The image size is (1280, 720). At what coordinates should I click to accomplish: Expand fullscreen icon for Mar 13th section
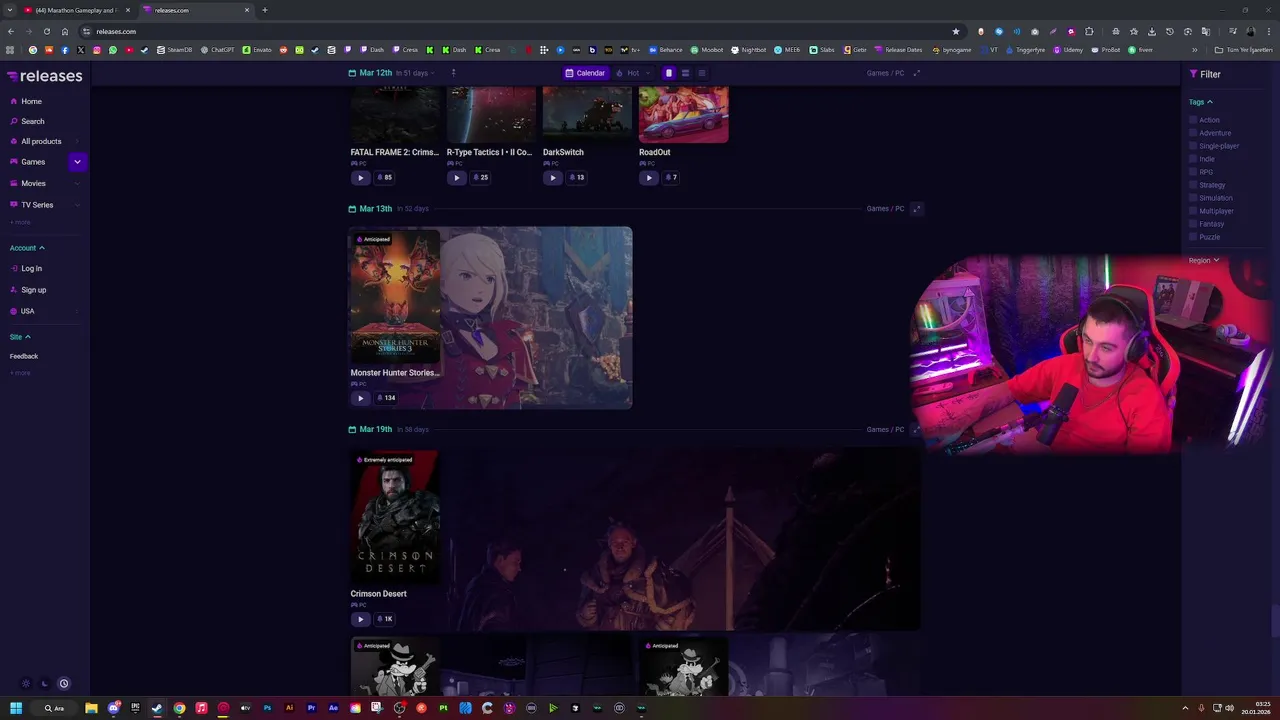pyautogui.click(x=916, y=209)
